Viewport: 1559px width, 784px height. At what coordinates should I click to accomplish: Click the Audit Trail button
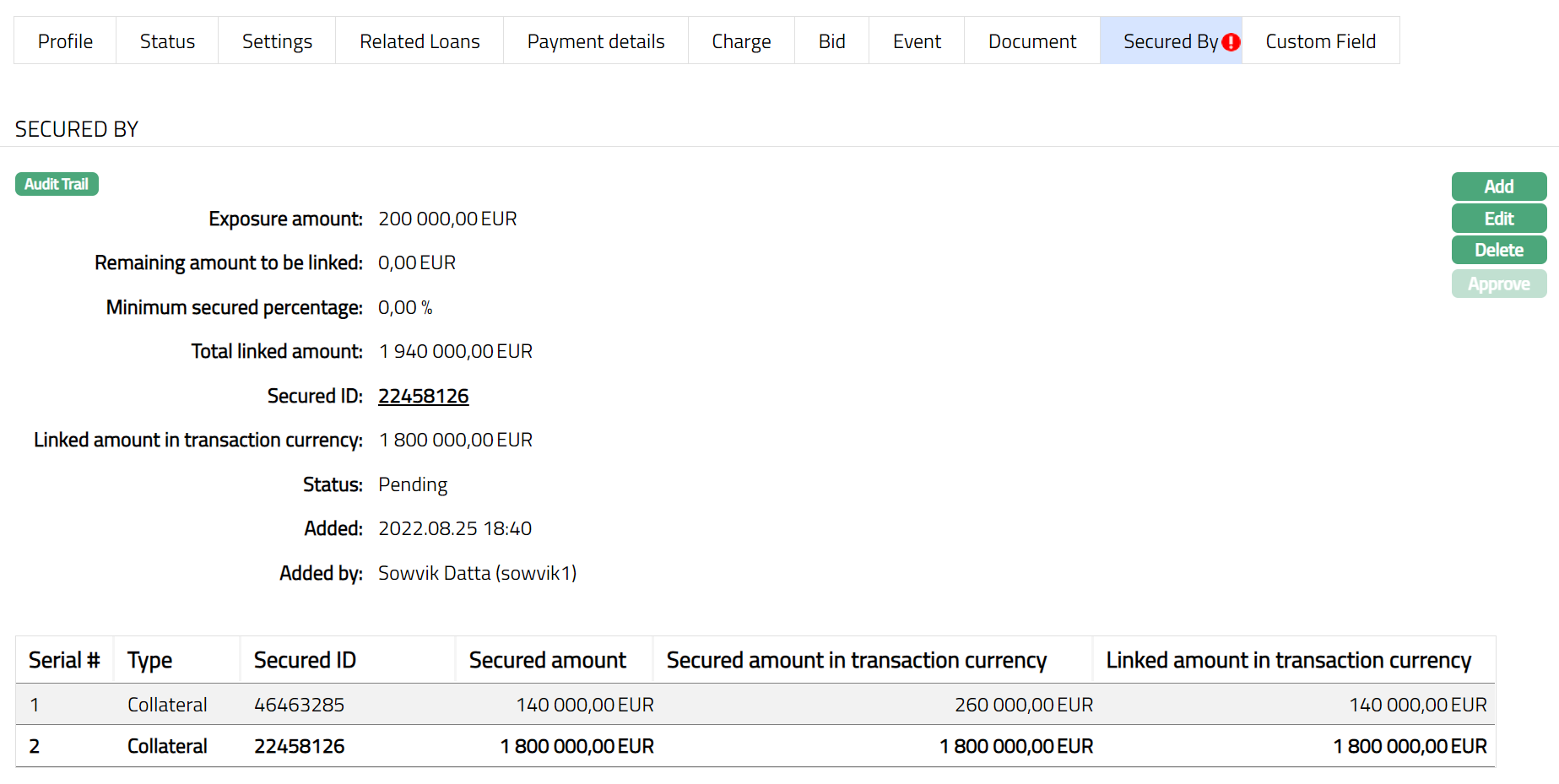pos(57,184)
